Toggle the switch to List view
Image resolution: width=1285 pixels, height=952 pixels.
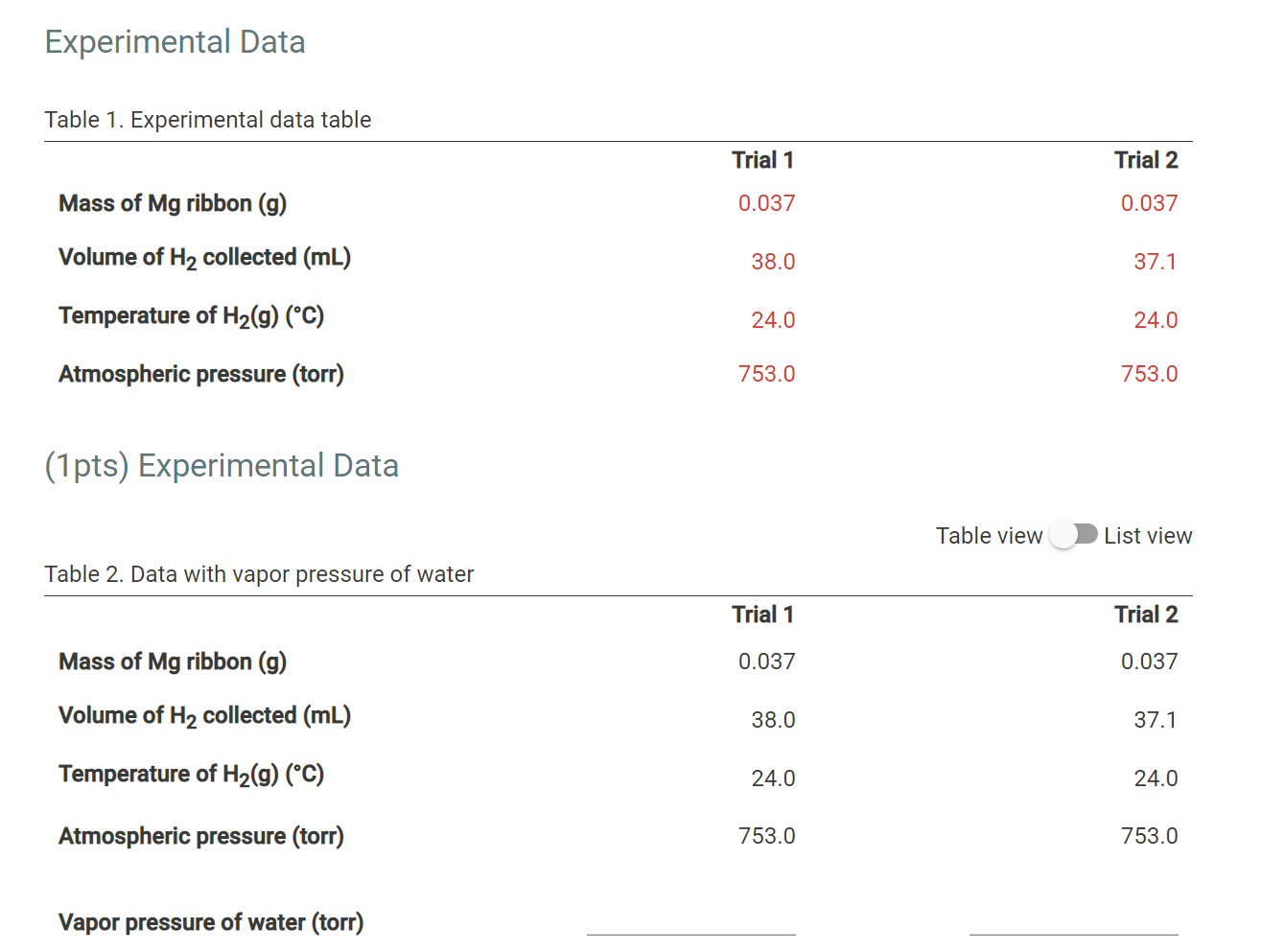(1074, 535)
